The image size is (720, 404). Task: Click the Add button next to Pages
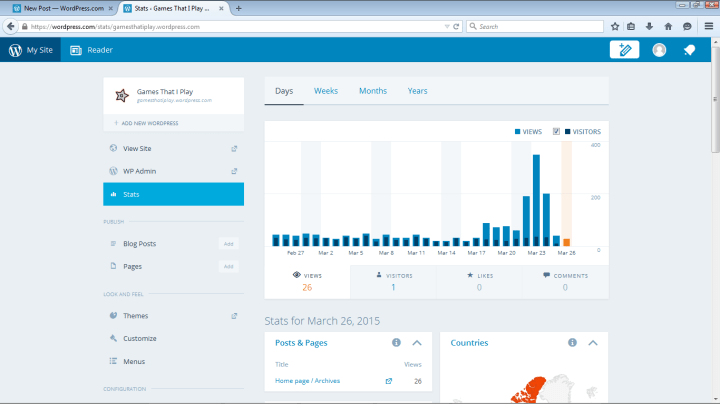(229, 266)
